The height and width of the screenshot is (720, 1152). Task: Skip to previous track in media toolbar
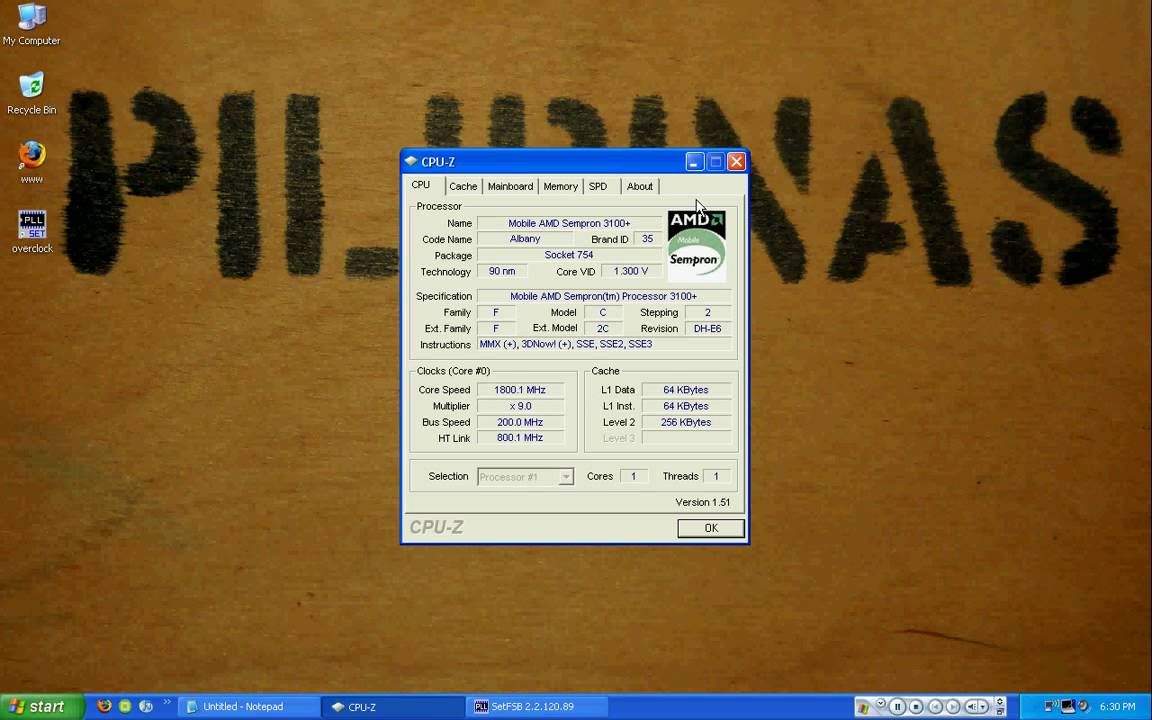click(x=935, y=707)
